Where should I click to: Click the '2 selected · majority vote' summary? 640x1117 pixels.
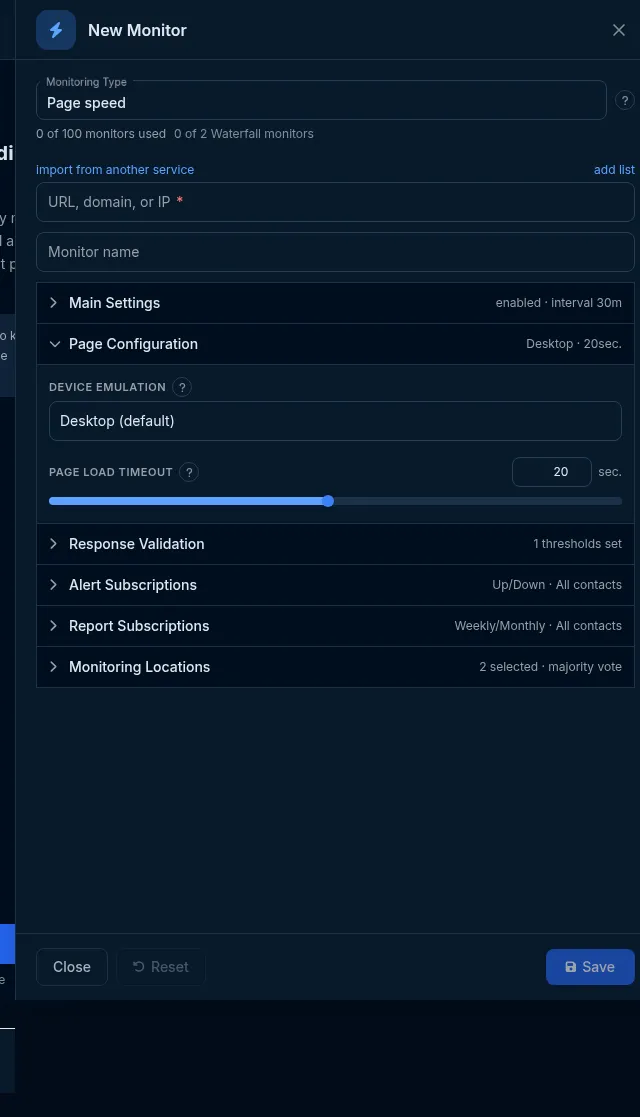(x=550, y=667)
